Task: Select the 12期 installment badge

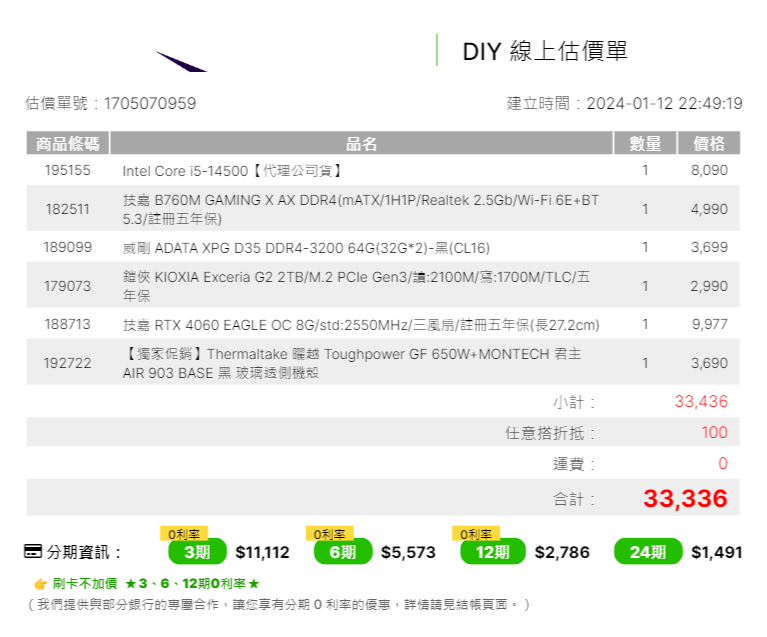Action: [x=493, y=552]
